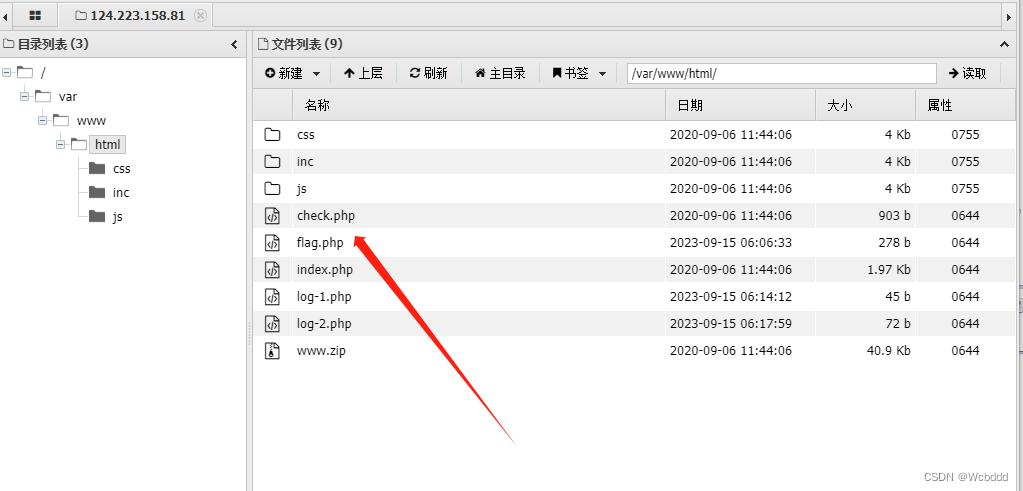This screenshot has width=1023, height=491.
Task: Click the date 2023-09-15 06:17:59
Action: [x=731, y=324]
